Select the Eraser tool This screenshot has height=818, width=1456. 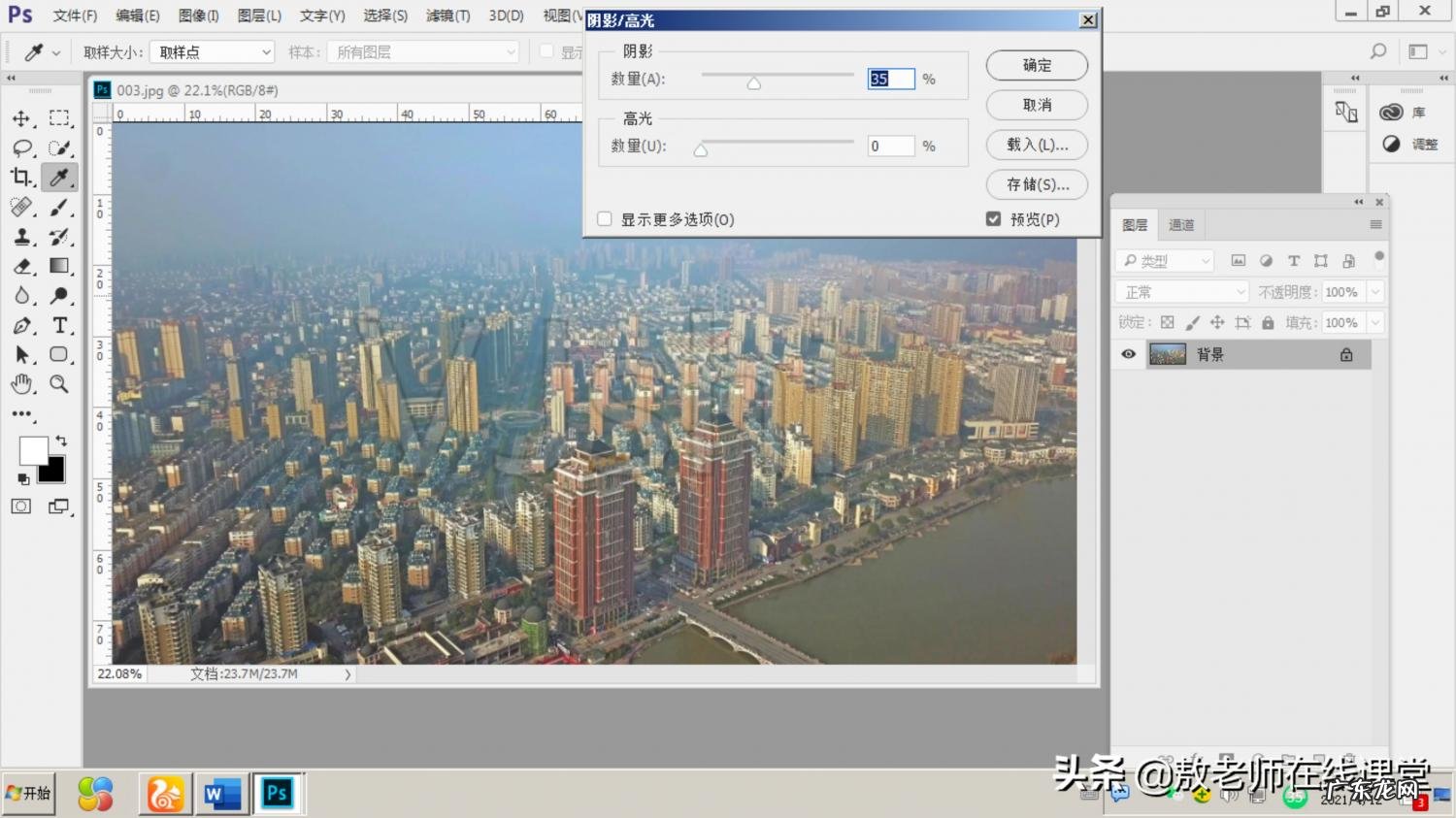[x=21, y=266]
